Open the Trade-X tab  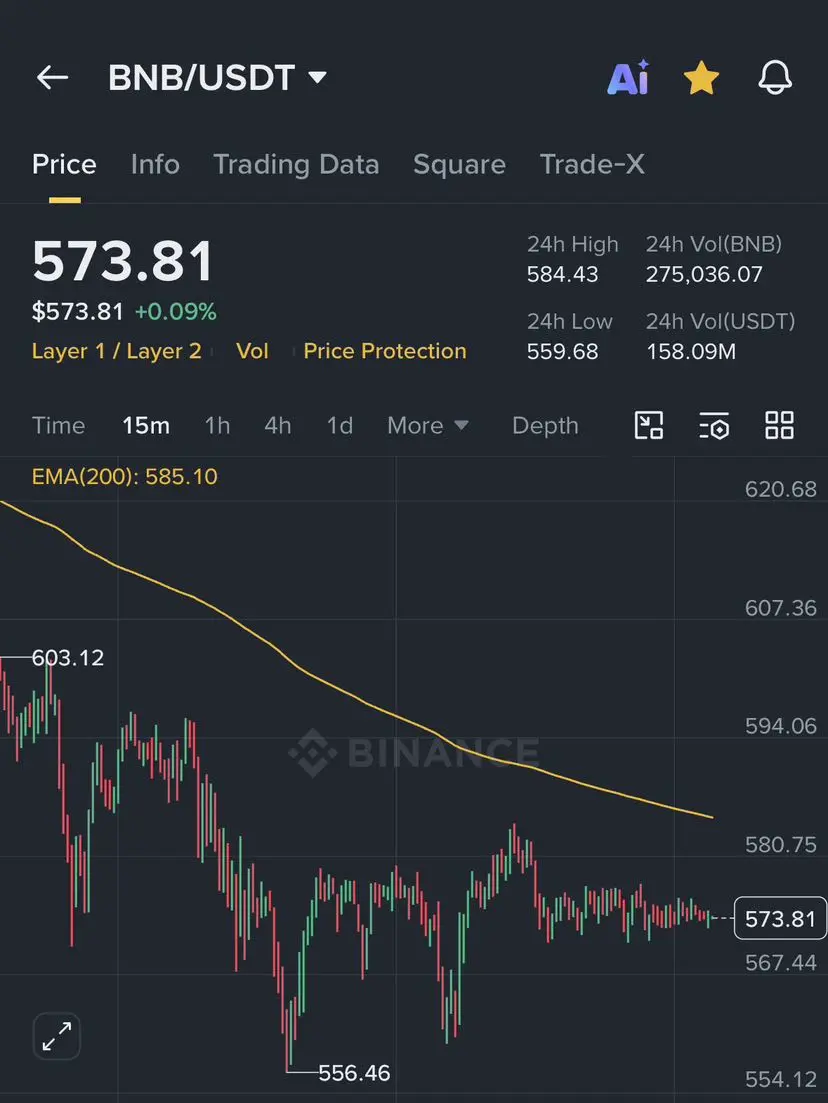point(592,165)
